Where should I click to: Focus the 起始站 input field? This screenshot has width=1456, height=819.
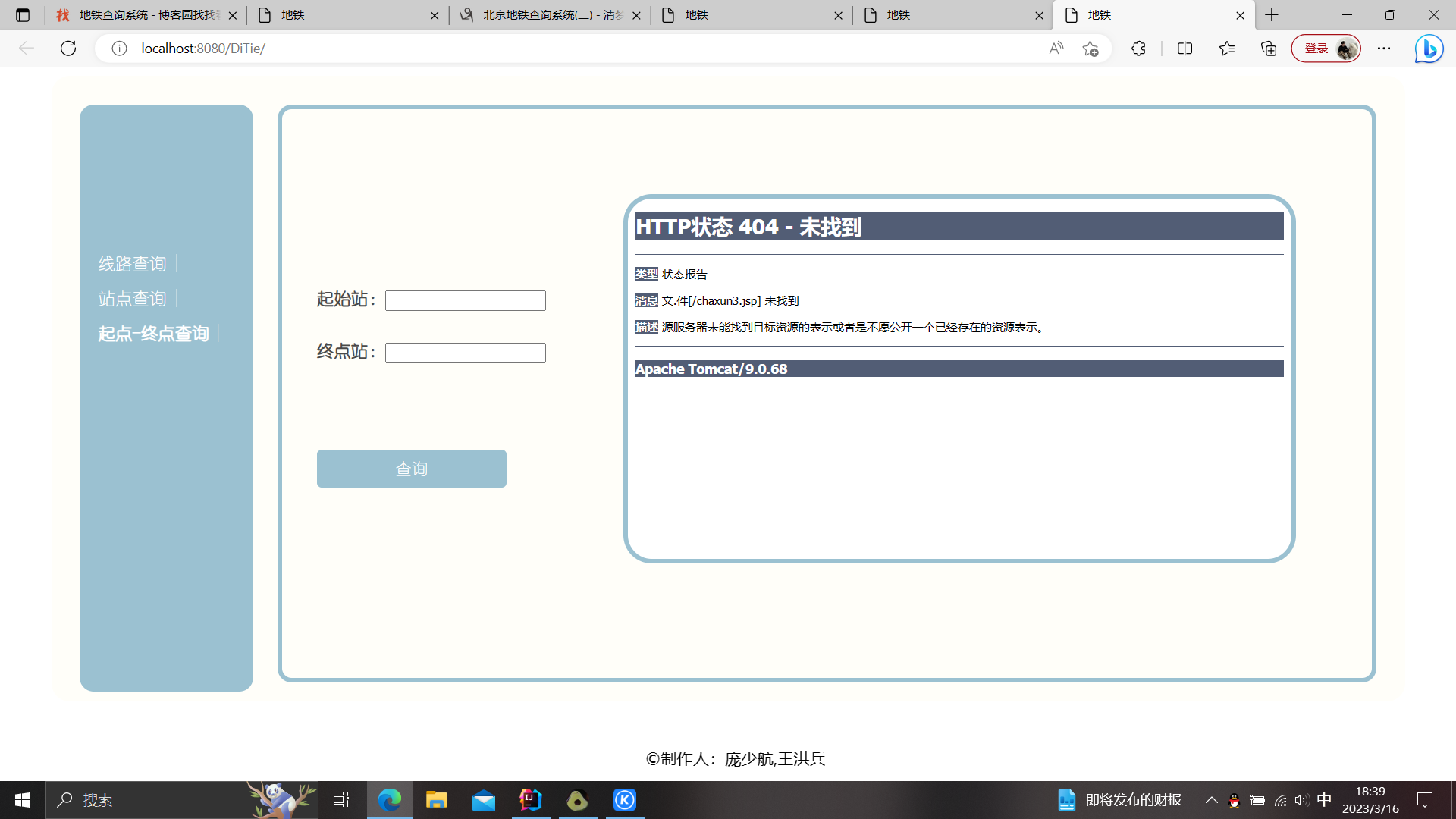point(465,301)
